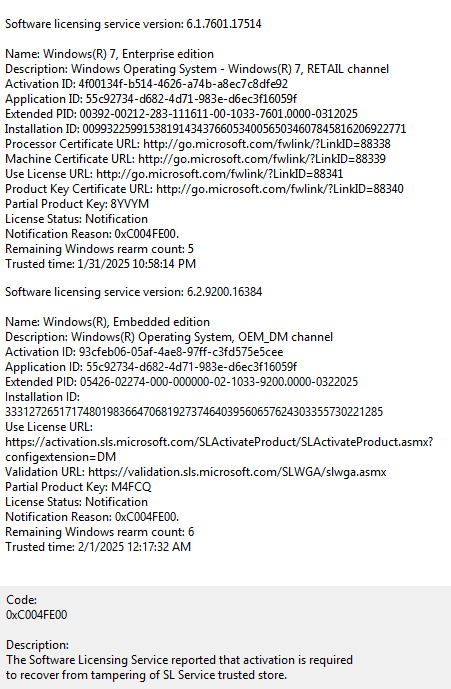The image size is (451, 689).
Task: Open the Product Key Certificate URL LinkID=88340
Action: coord(280,189)
